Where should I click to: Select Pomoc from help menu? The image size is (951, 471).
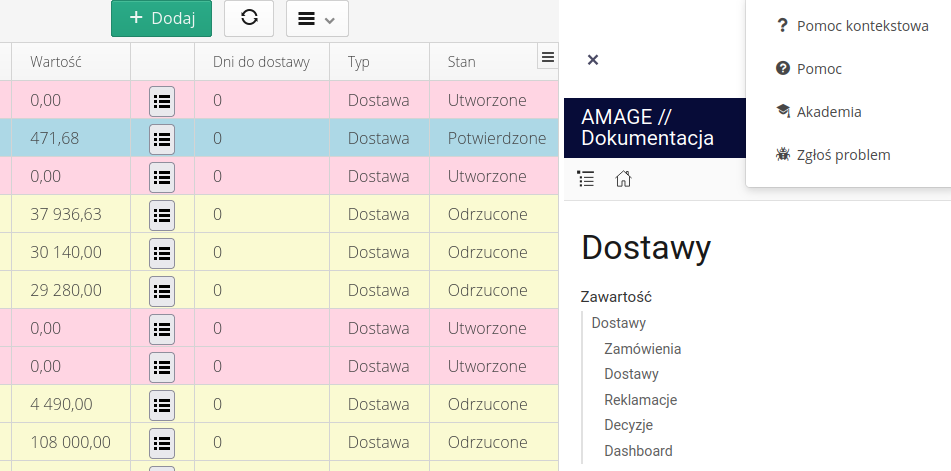coord(819,69)
